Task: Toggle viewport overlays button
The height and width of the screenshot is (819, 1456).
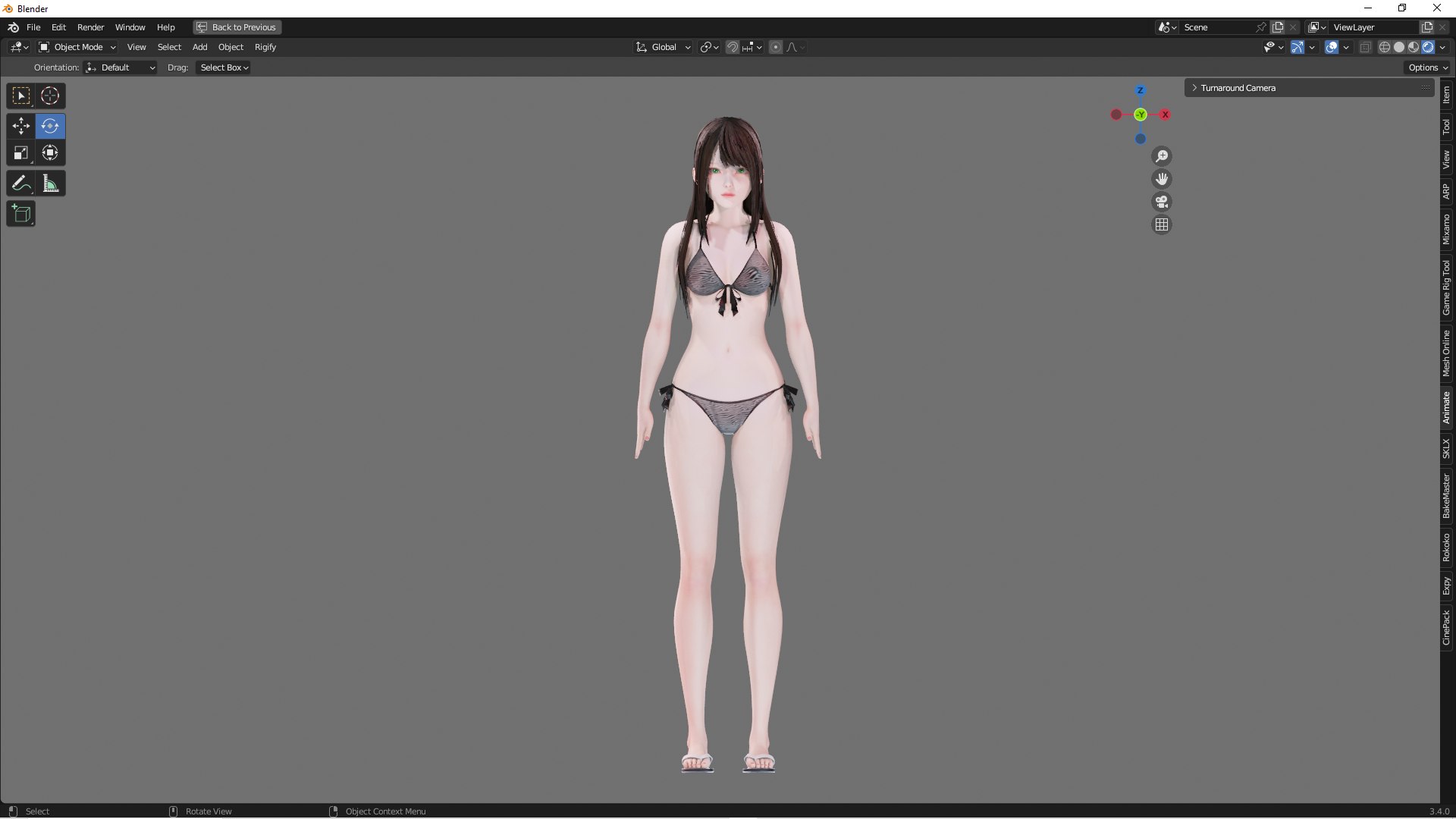Action: point(1332,47)
